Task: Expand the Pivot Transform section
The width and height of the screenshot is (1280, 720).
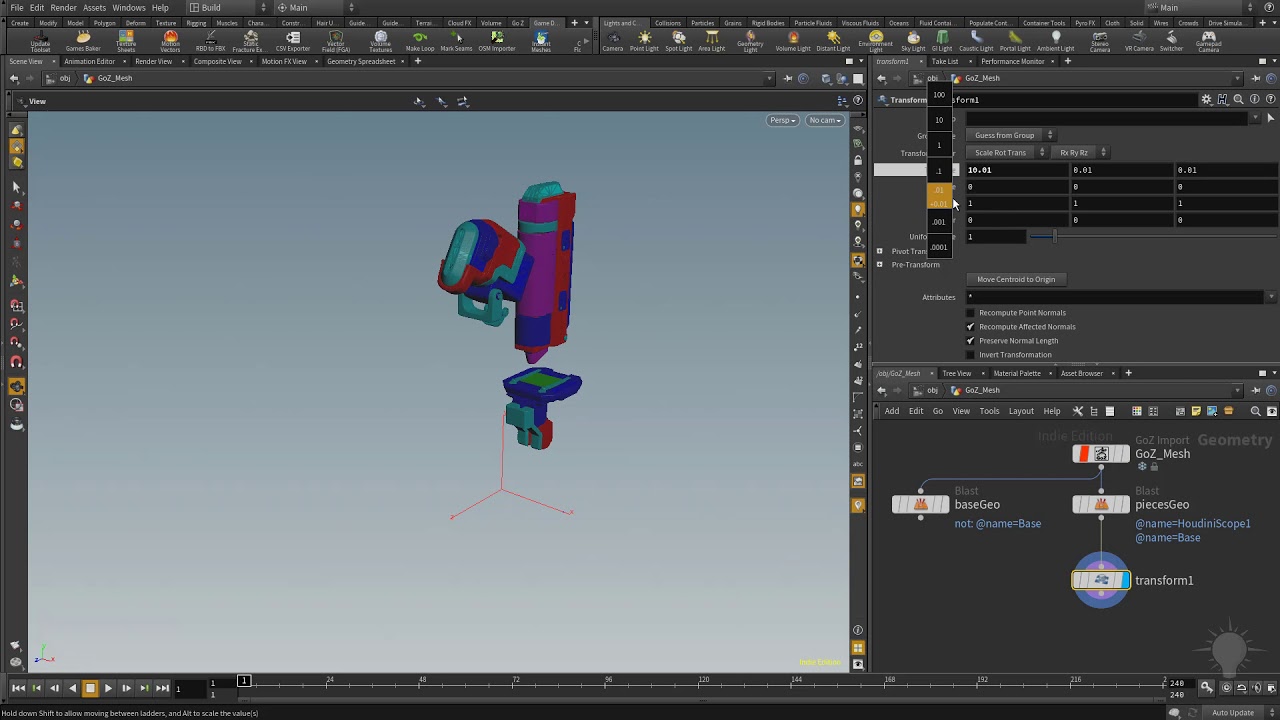Action: [880, 251]
